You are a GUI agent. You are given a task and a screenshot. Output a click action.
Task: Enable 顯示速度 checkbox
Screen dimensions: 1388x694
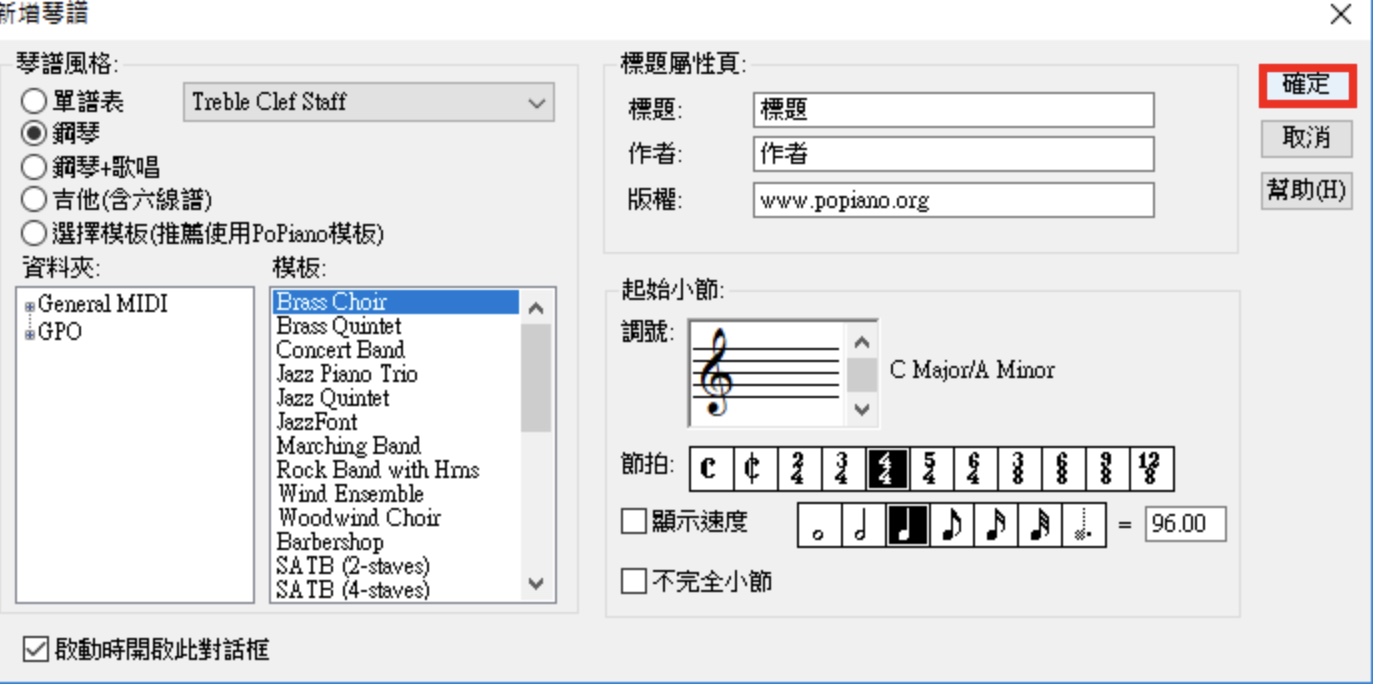tap(634, 521)
